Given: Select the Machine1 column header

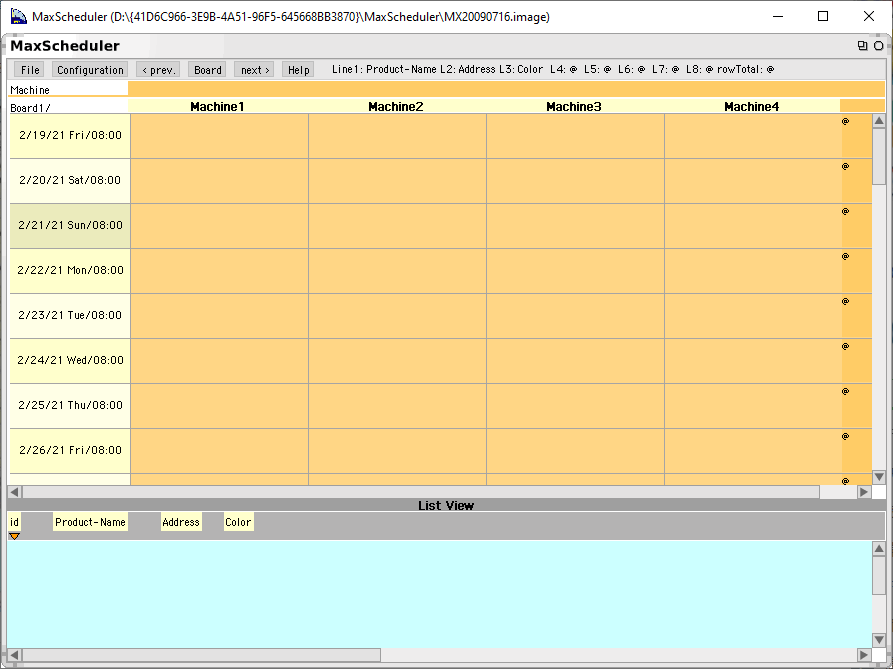Looking at the screenshot, I should click(x=217, y=106).
